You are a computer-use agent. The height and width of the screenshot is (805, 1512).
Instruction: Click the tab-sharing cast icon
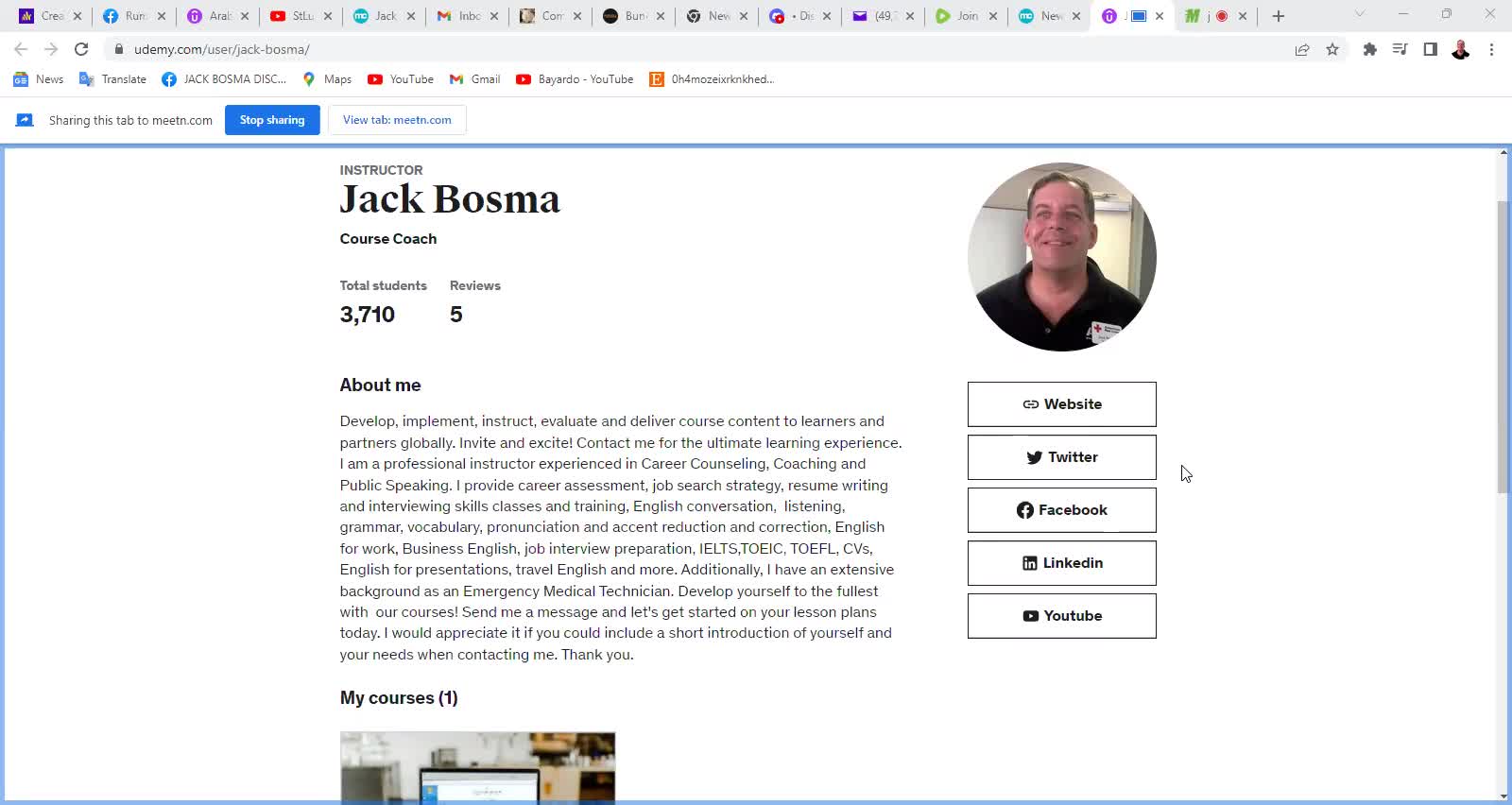25,120
